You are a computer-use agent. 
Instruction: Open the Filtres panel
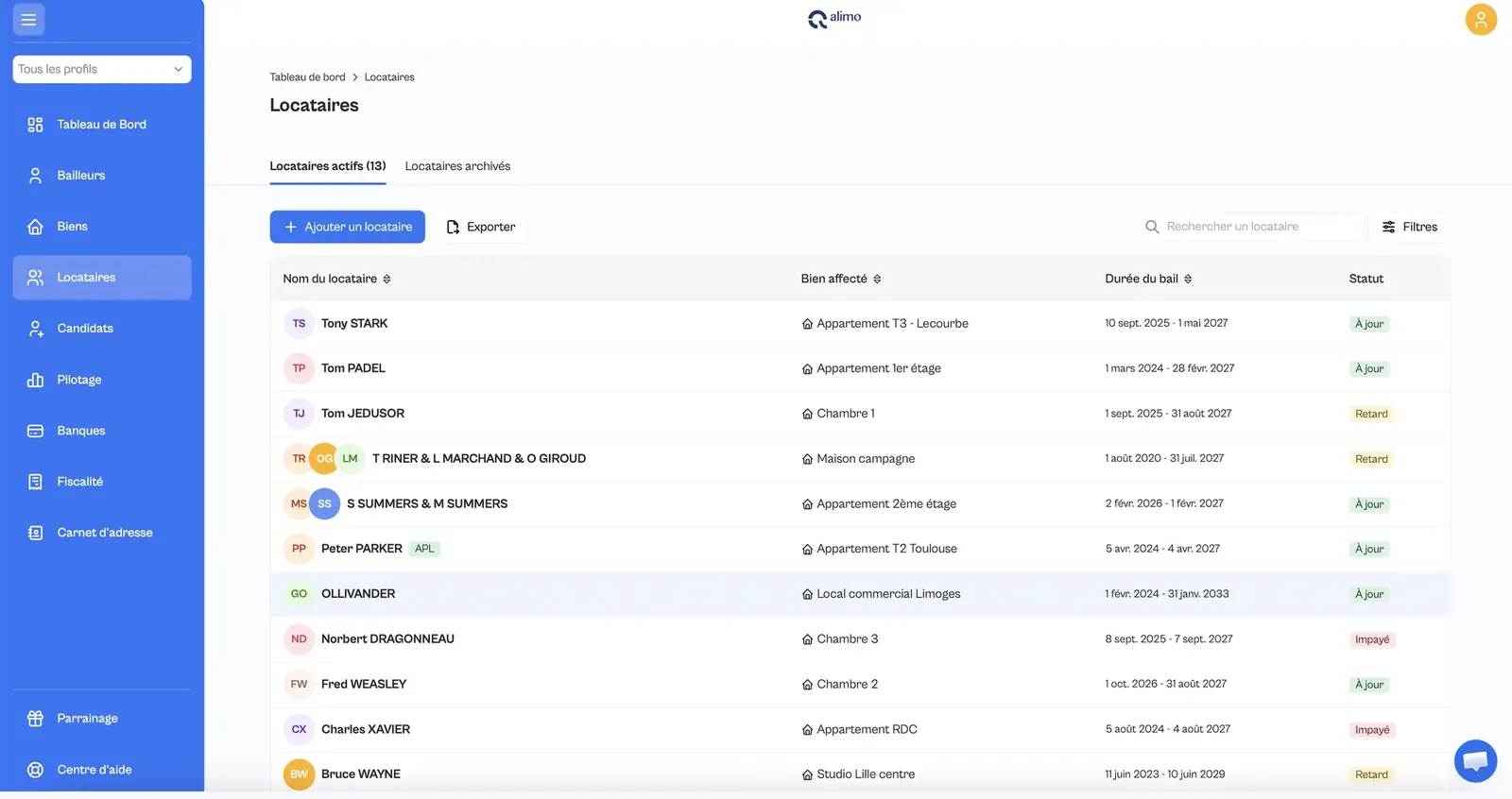[x=1409, y=227]
